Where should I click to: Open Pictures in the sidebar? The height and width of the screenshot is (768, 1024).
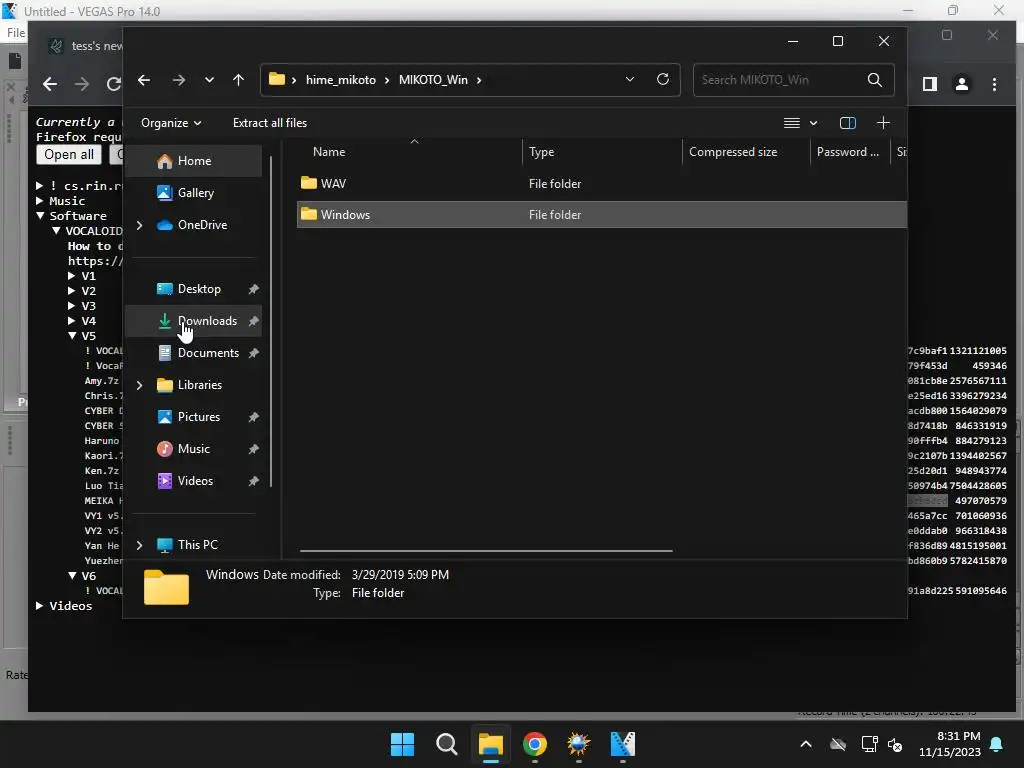pyautogui.click(x=198, y=417)
